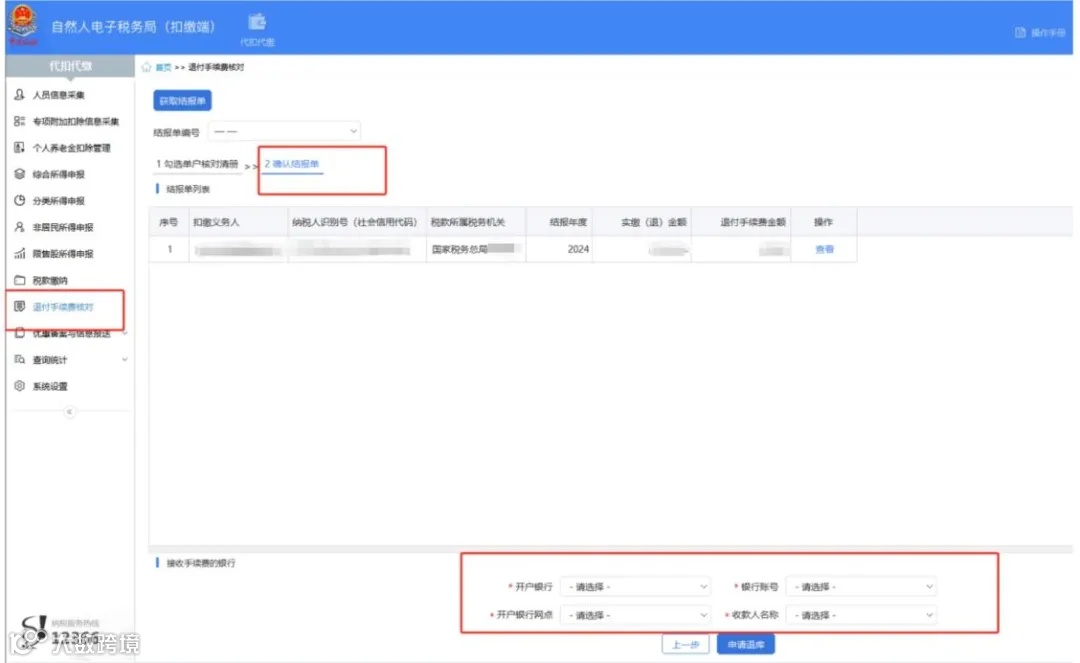Expand the 查询统计 menu chevron
Screen dimensions: 1080x663
point(125,359)
